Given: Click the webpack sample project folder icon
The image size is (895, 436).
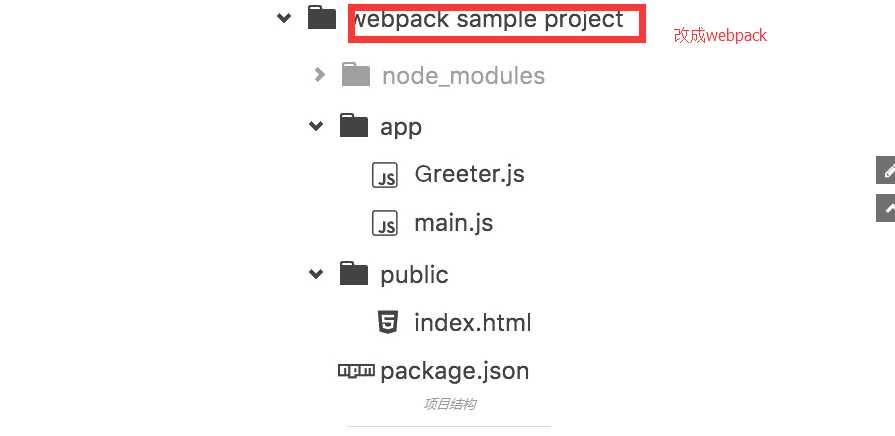Looking at the screenshot, I should (x=322, y=18).
